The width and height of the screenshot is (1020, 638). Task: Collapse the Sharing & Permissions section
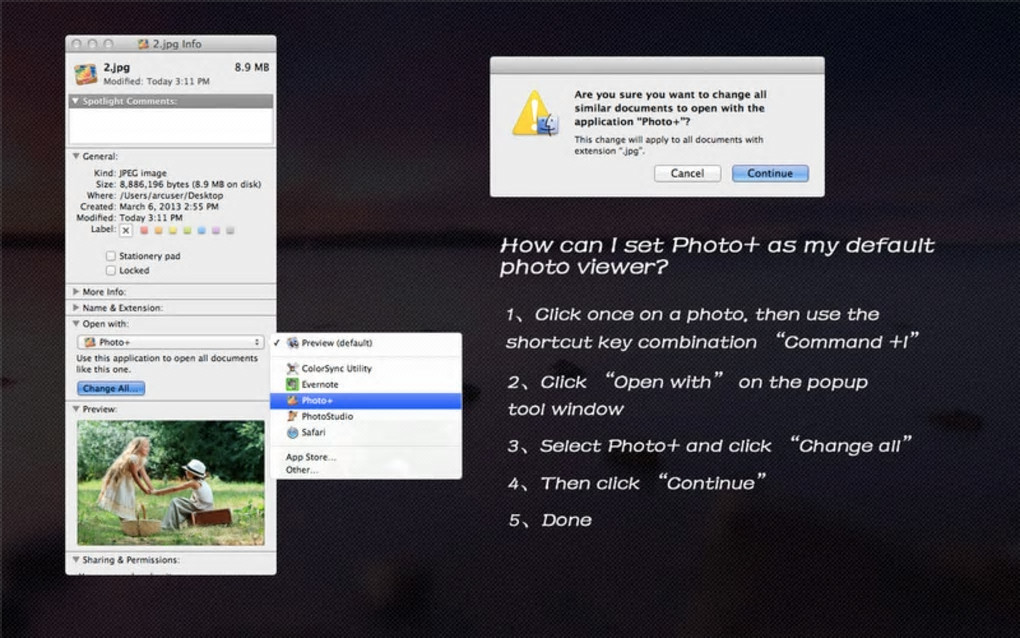76,559
